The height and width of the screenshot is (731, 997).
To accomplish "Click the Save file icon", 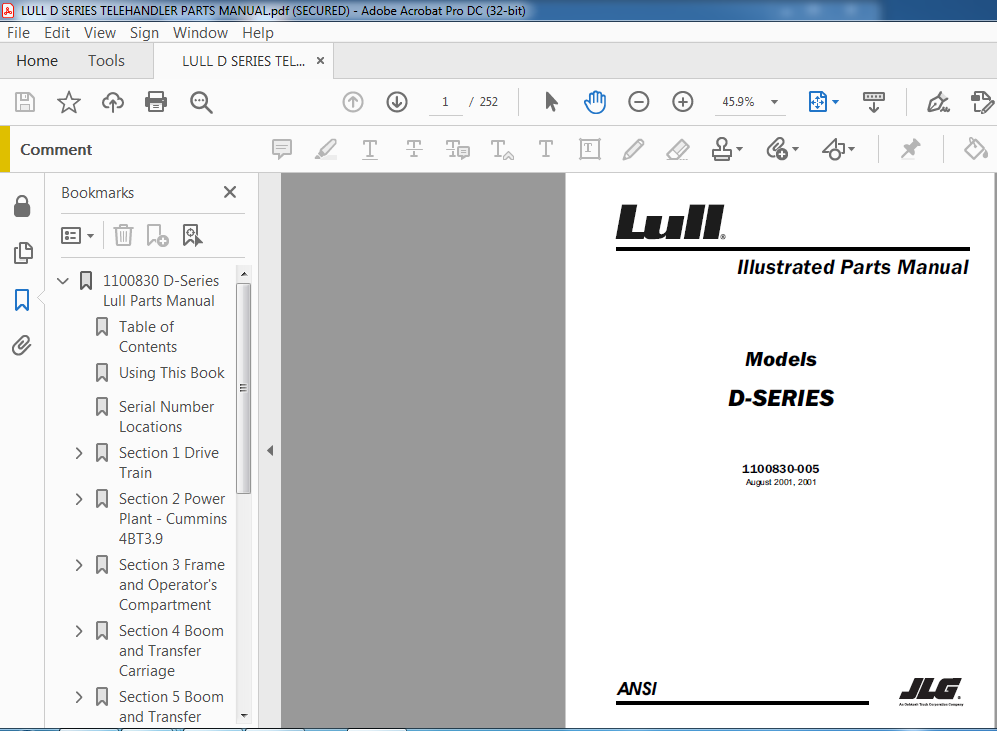I will pos(25,102).
